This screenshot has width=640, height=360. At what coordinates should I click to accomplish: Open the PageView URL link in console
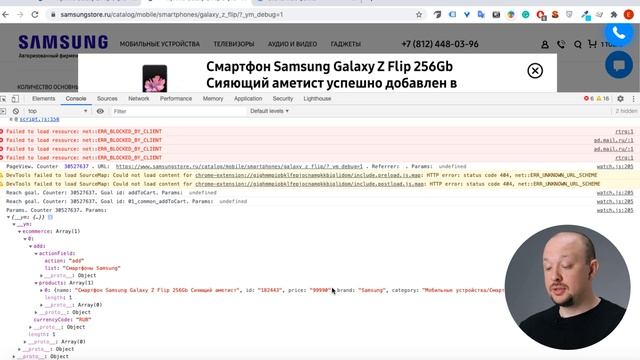click(239, 167)
